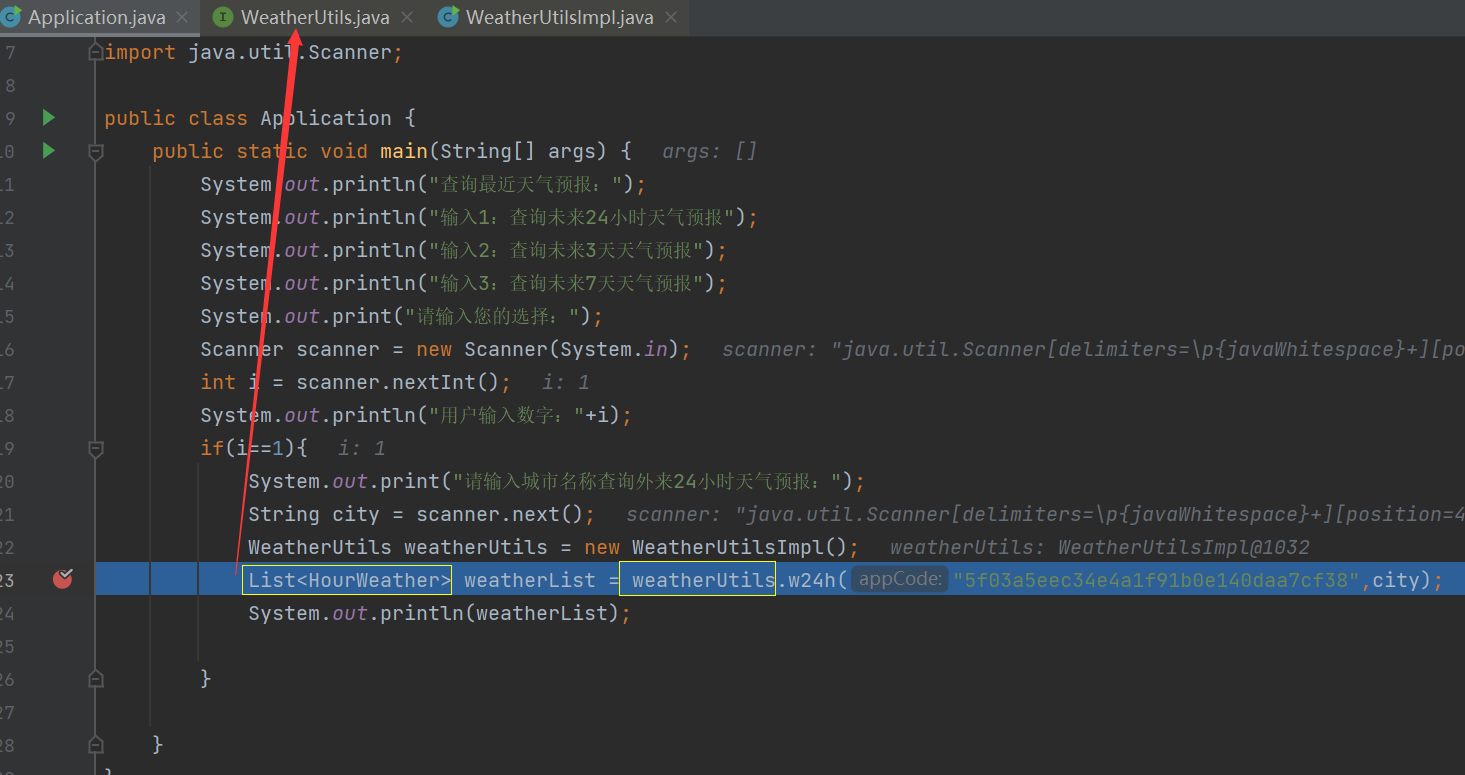The height and width of the screenshot is (775, 1465).
Task: Click the run icon beside main method
Action: tap(48, 151)
